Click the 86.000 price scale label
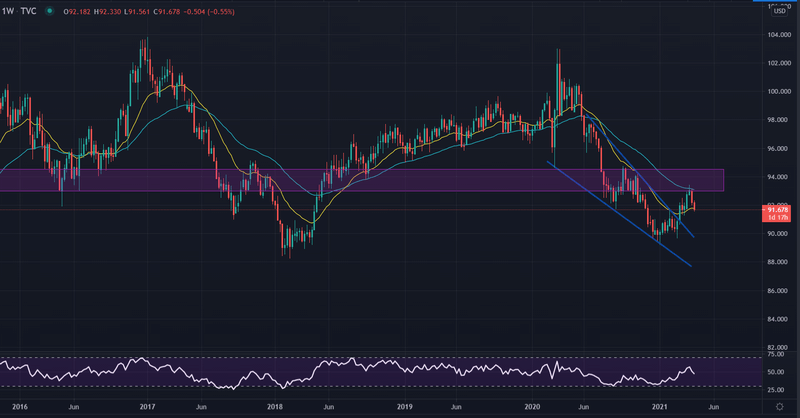 click(x=778, y=290)
